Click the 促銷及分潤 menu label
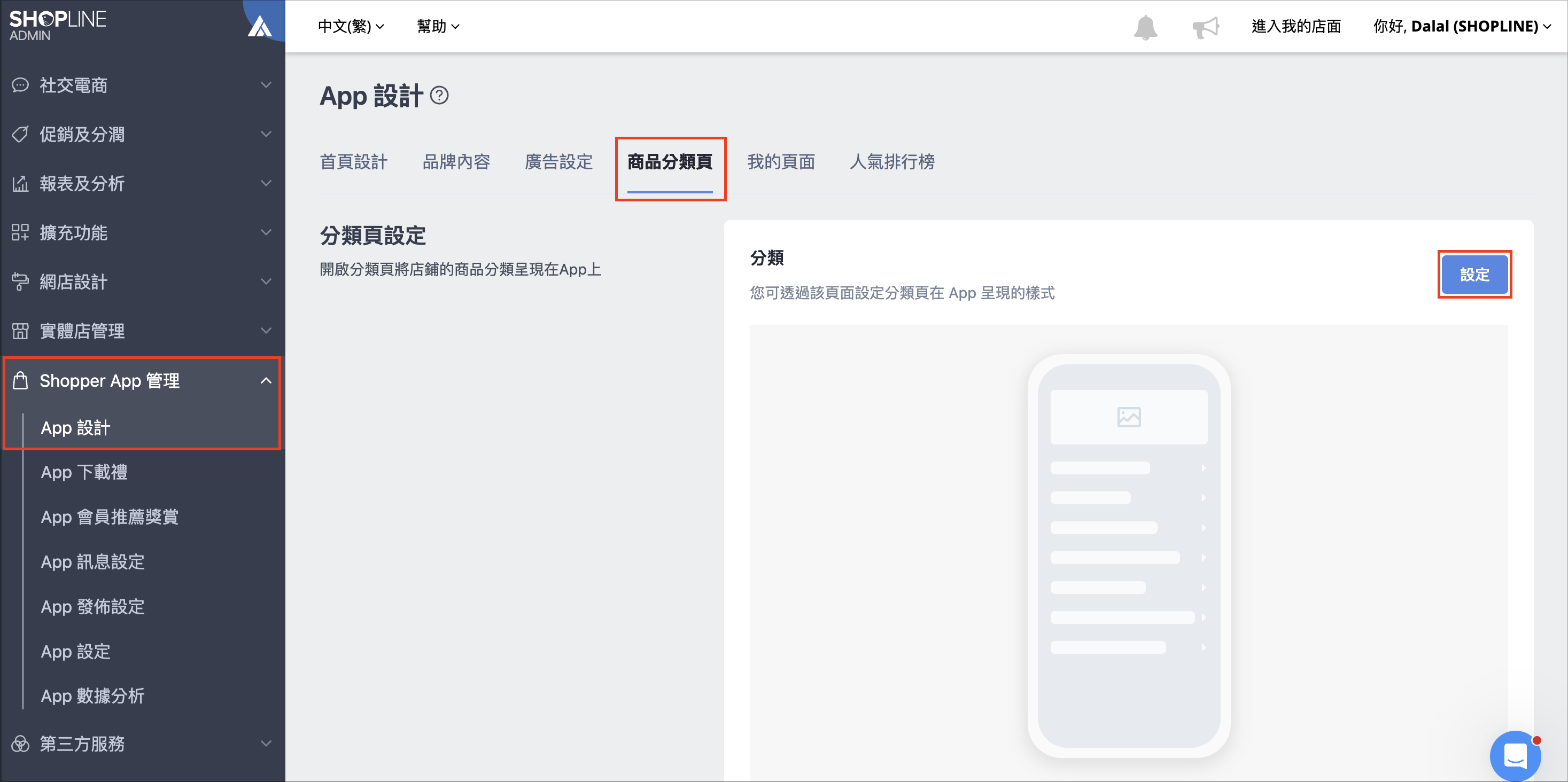1568x782 pixels. 82,134
